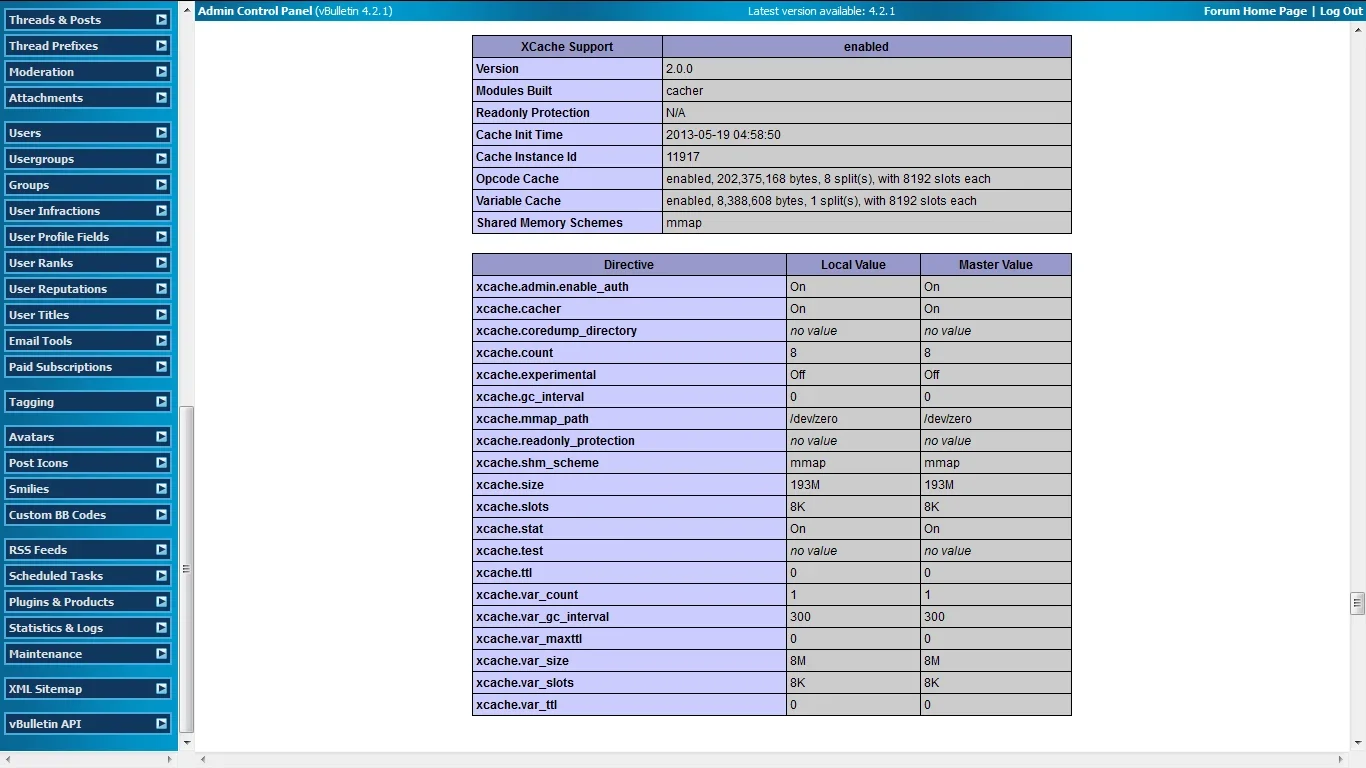Click the Opcode Cache value text
The width and height of the screenshot is (1366, 768).
click(x=828, y=179)
